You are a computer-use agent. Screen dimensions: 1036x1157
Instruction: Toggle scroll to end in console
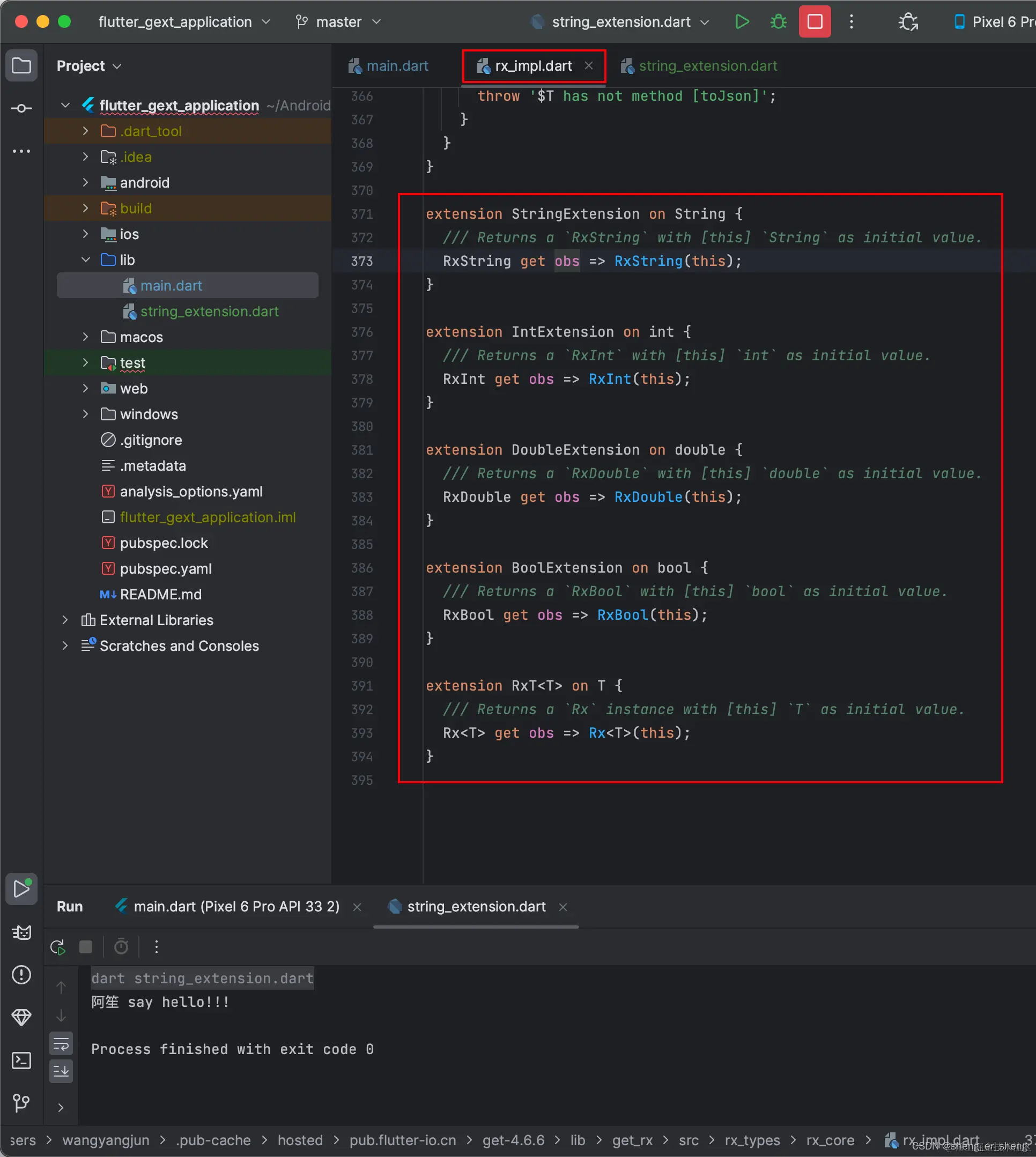(61, 1071)
